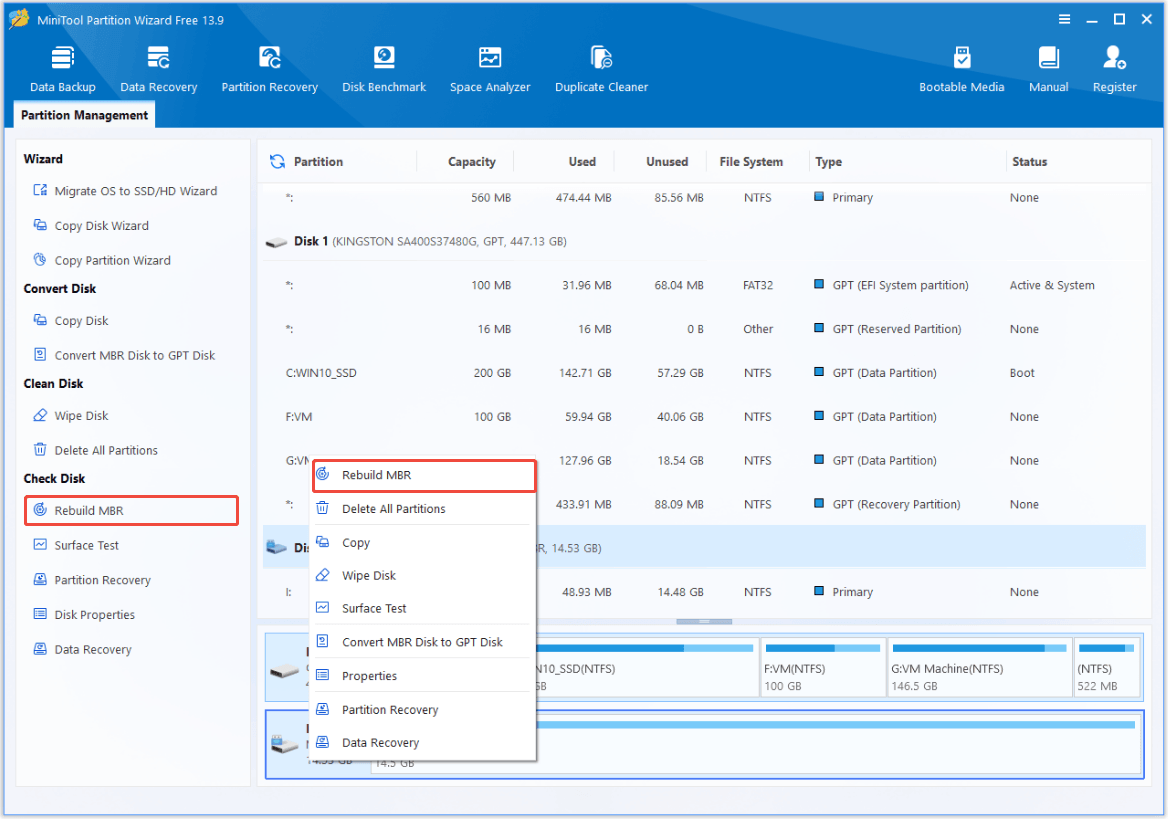Open the hamburger menu in title bar
The image size is (1168, 819).
(1064, 19)
